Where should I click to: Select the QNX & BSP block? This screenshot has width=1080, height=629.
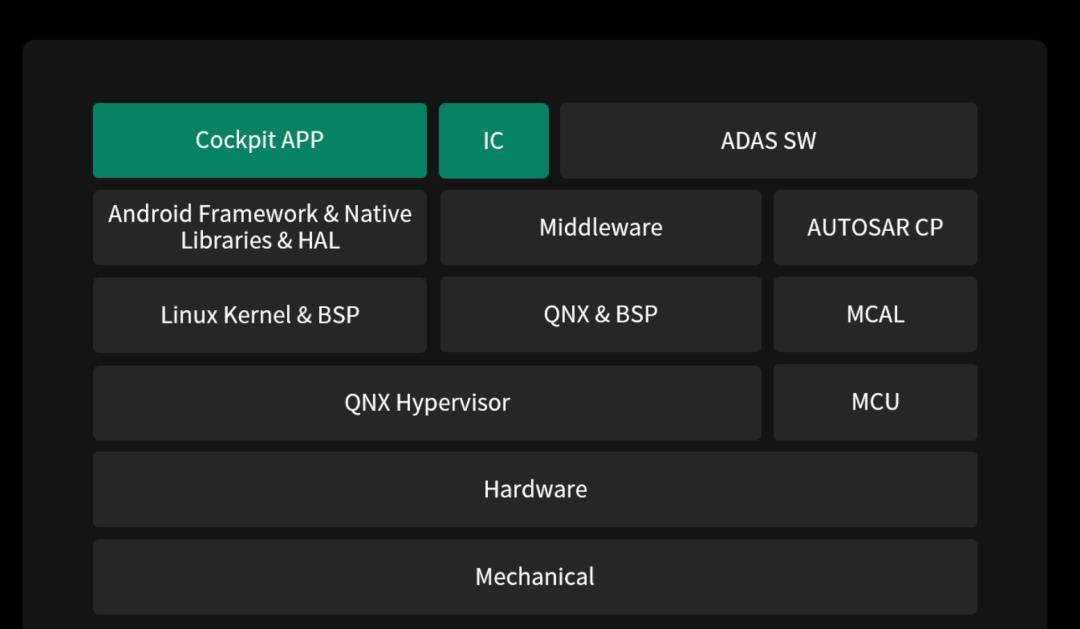pos(600,315)
